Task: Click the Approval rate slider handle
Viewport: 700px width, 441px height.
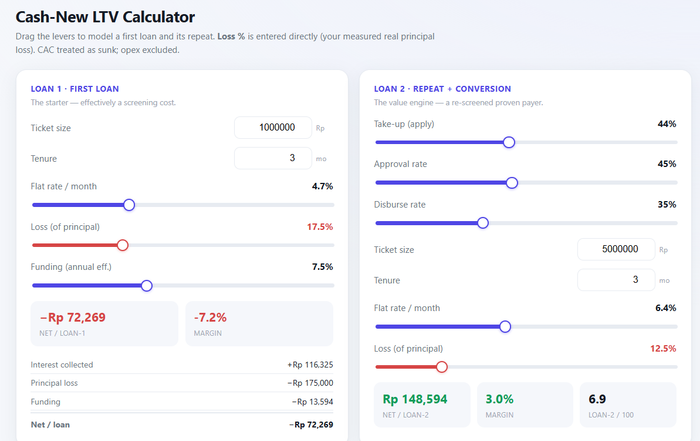Action: tap(512, 183)
